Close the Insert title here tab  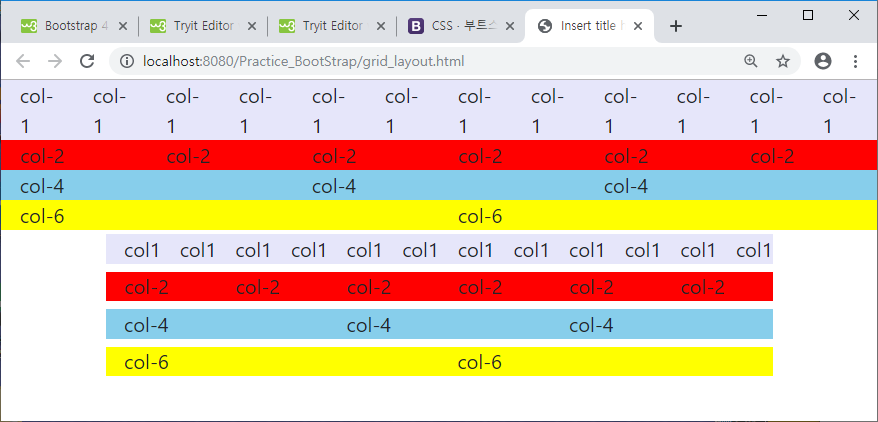click(x=638, y=26)
